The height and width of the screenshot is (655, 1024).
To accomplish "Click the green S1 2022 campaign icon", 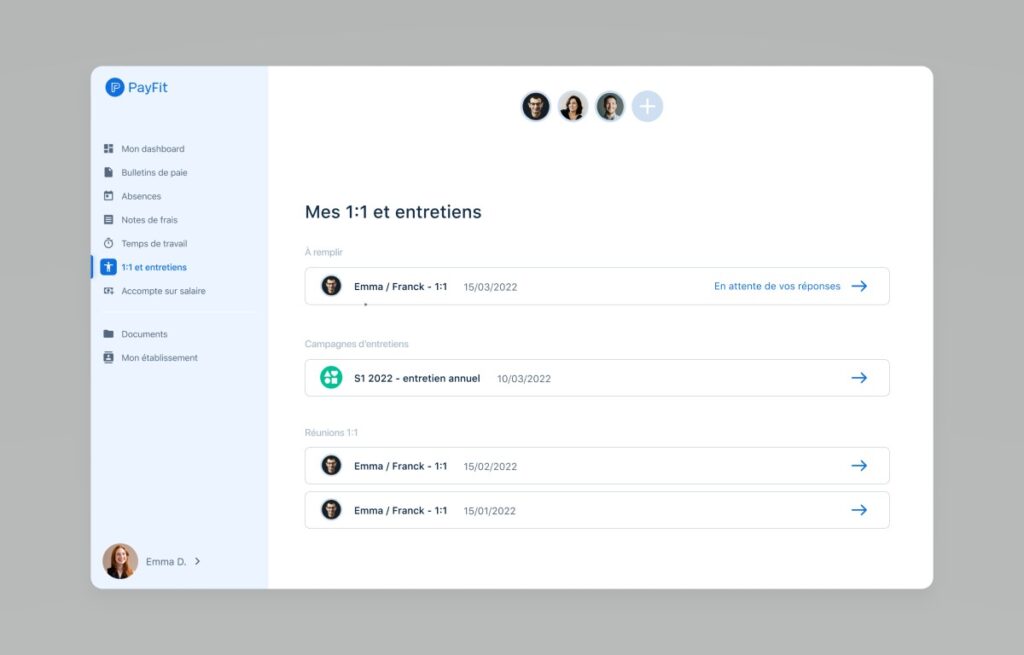I will (330, 377).
